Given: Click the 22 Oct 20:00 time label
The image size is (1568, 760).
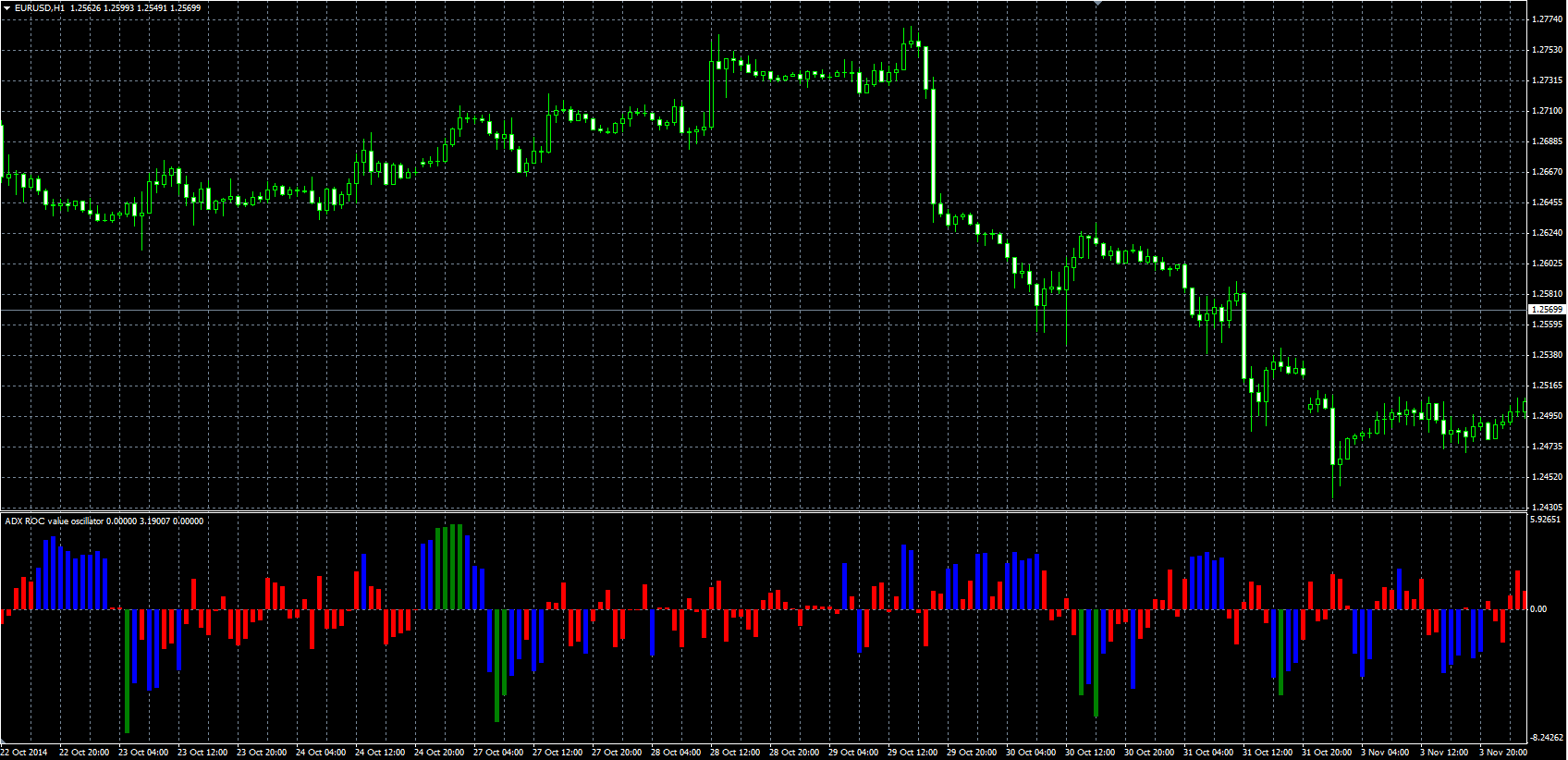Looking at the screenshot, I should pyautogui.click(x=84, y=753).
